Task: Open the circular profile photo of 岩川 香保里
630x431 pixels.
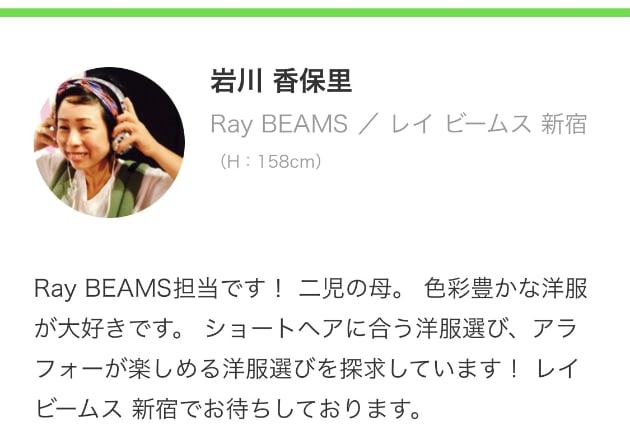Action: 109,143
